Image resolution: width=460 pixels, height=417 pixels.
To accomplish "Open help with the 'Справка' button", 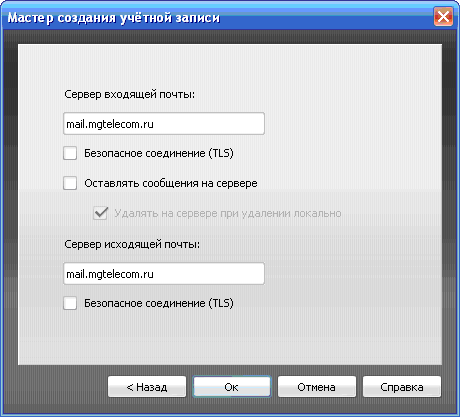I will pos(402,387).
